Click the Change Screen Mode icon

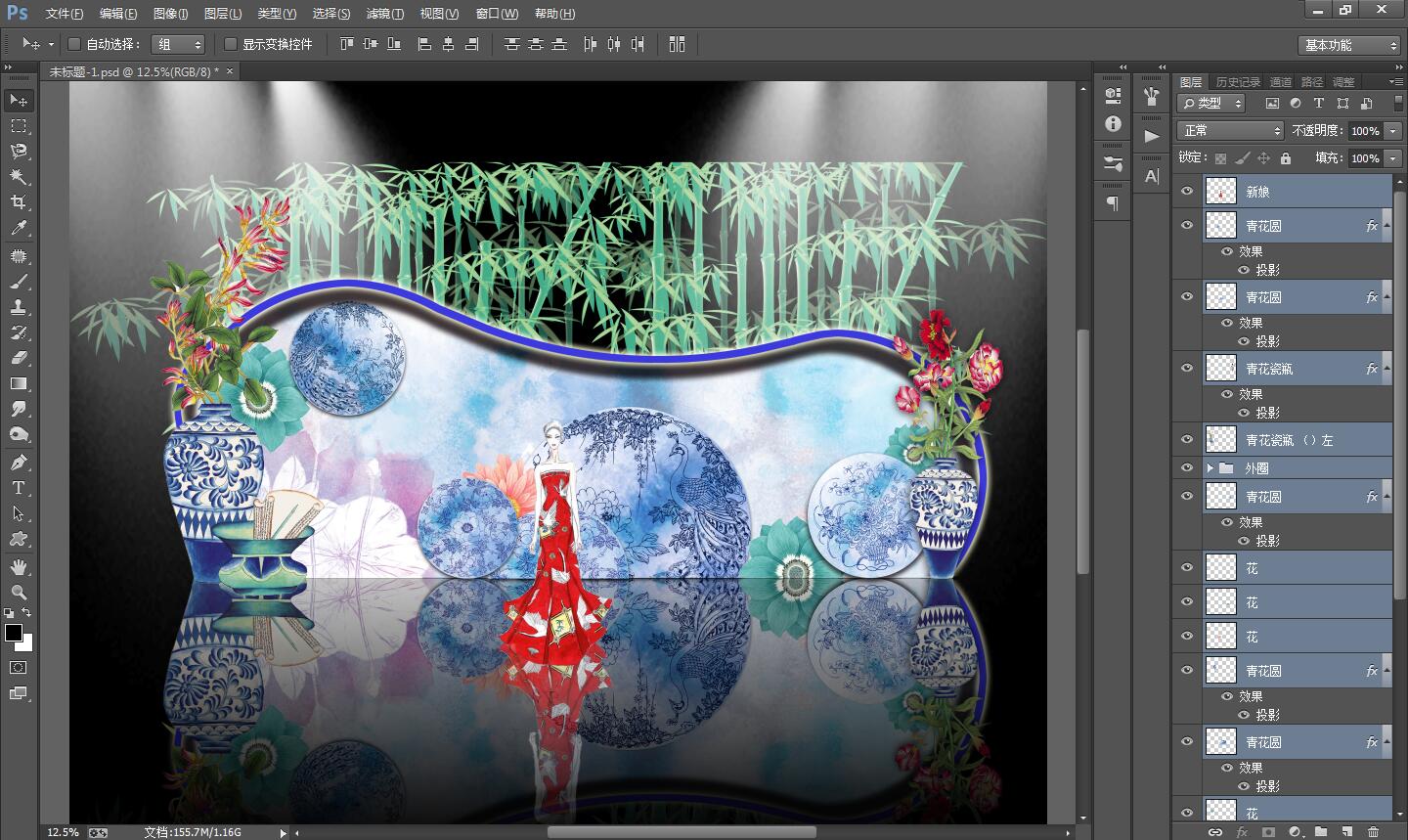tap(18, 693)
